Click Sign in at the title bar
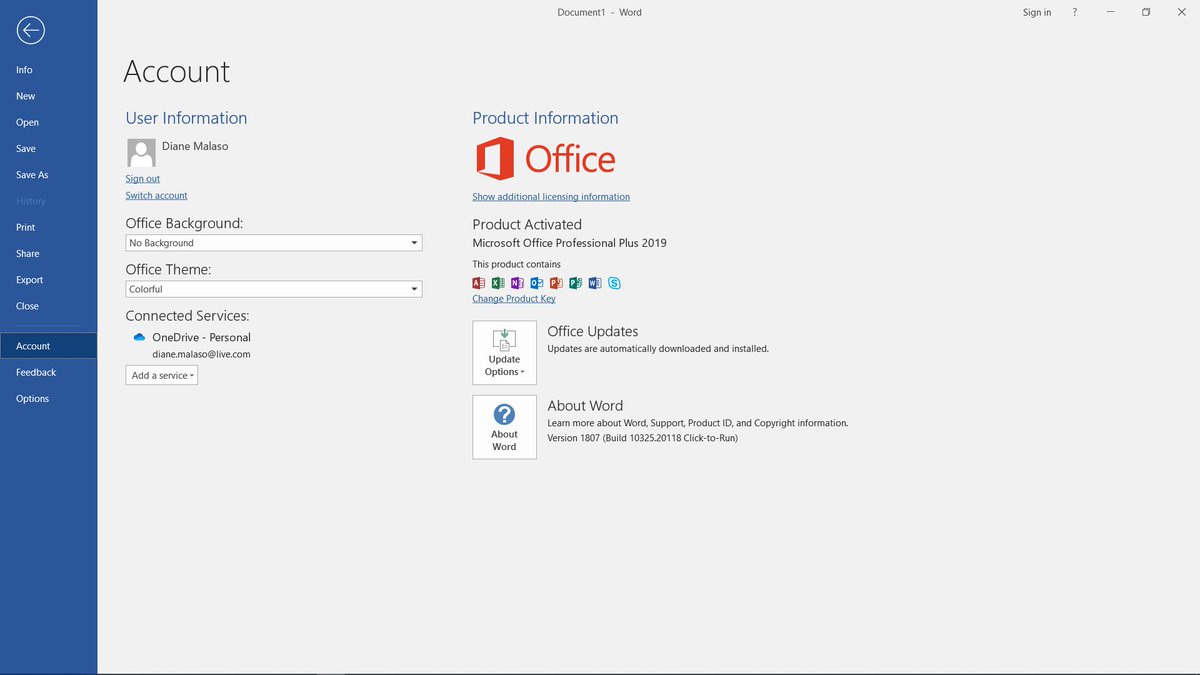The image size is (1200, 675). tap(1037, 13)
